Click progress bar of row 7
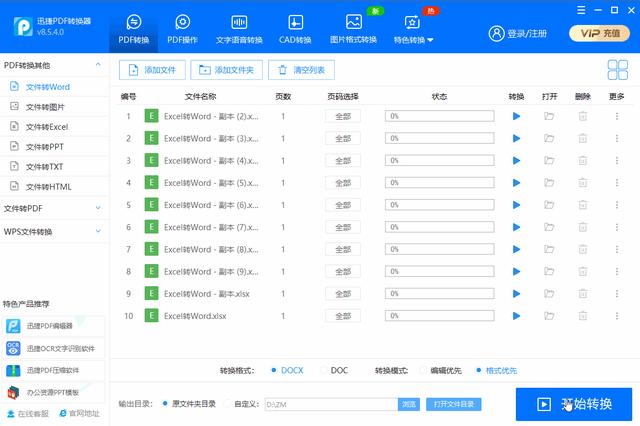Viewport: 640px width, 426px height. coord(440,249)
